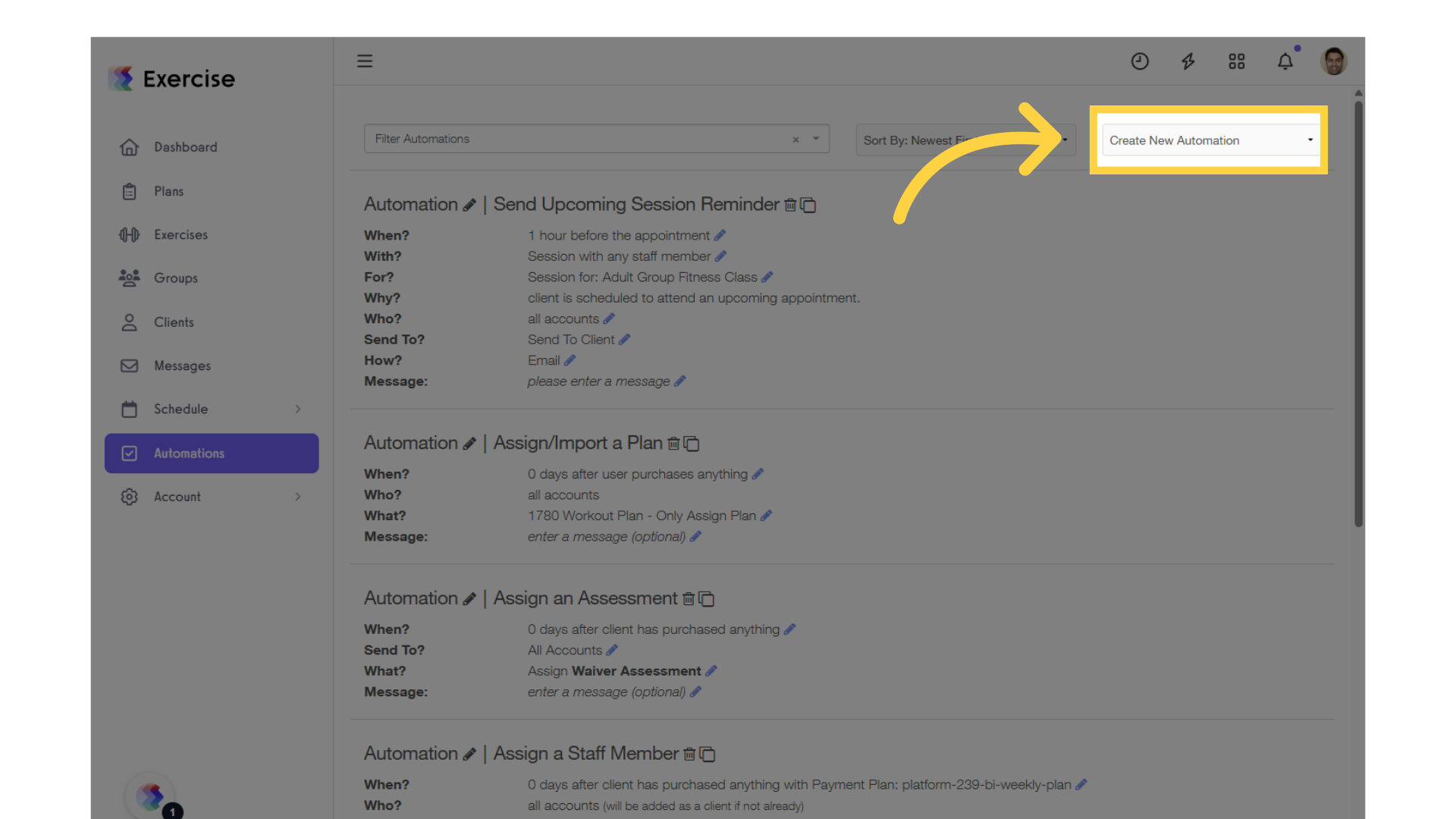
Task: Edit '1780 Workout Plan - Only Assign Plan'
Action: tap(766, 516)
